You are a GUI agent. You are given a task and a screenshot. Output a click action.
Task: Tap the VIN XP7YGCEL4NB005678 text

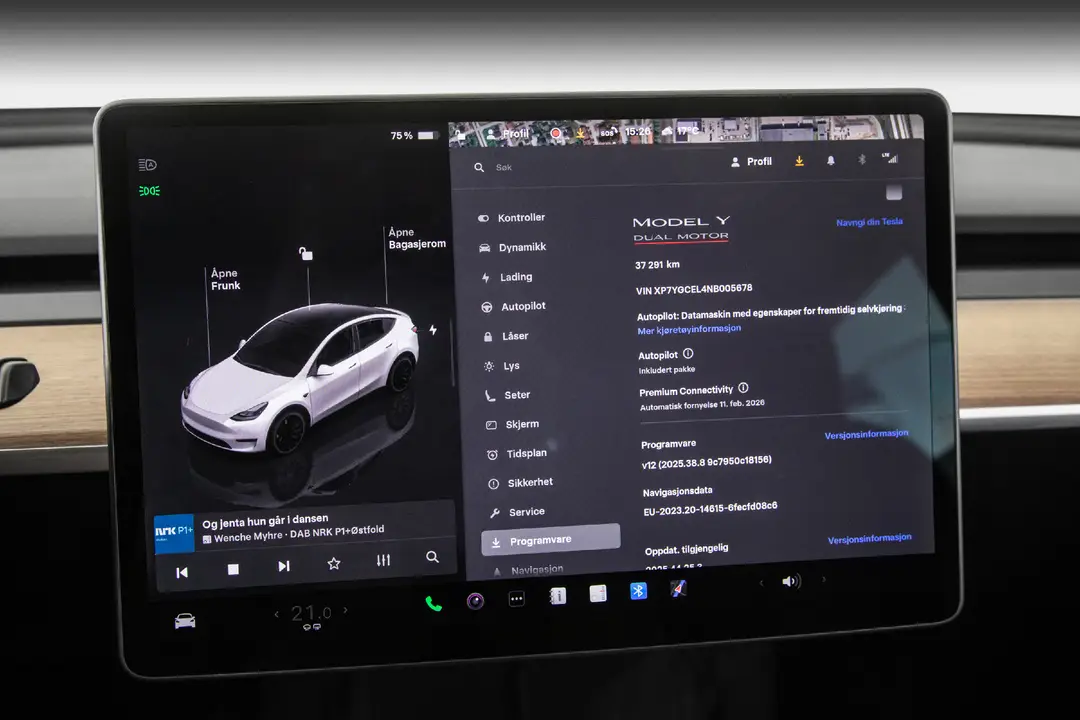point(694,289)
